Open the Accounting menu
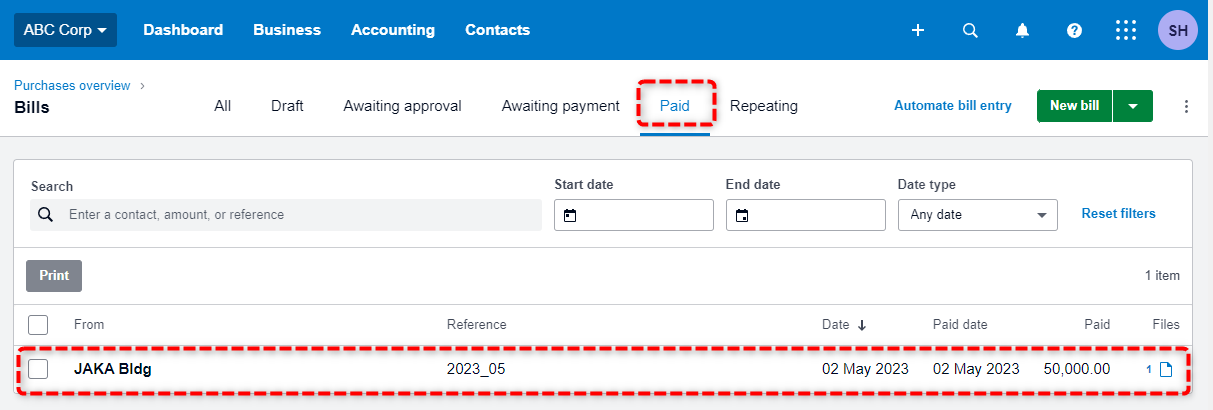 pos(393,30)
